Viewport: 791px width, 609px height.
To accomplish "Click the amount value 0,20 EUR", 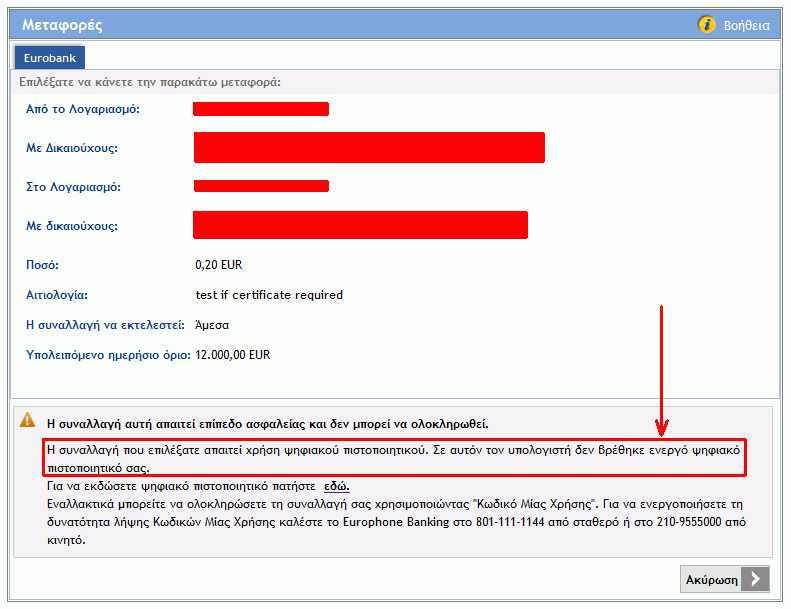I will pyautogui.click(x=218, y=265).
